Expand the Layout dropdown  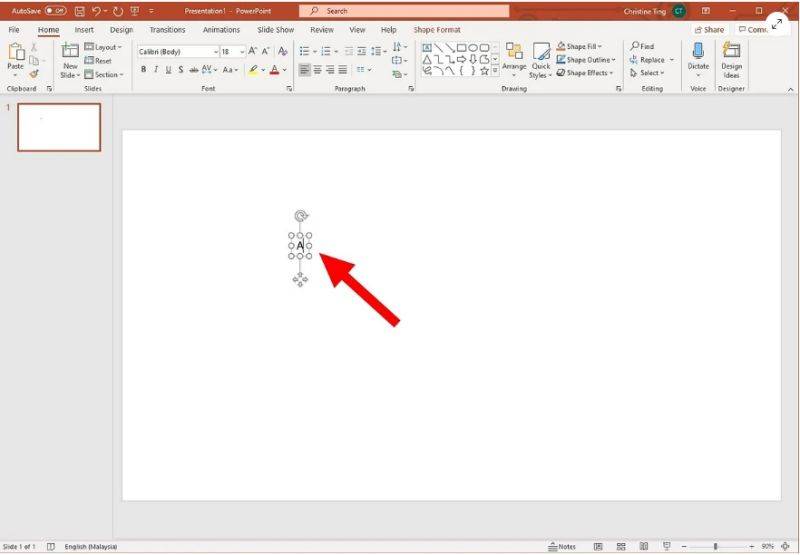click(x=103, y=47)
